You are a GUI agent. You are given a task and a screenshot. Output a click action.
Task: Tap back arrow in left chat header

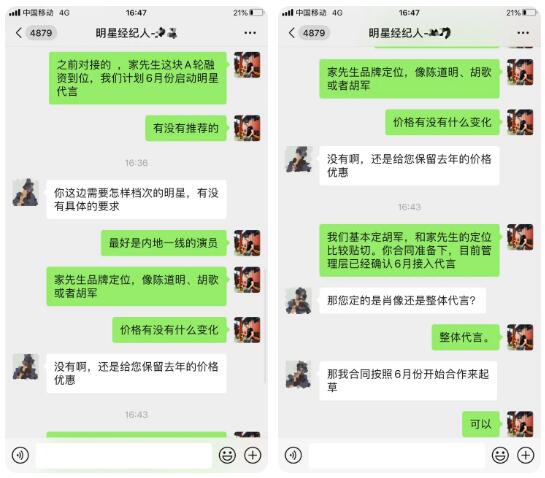tap(19, 33)
